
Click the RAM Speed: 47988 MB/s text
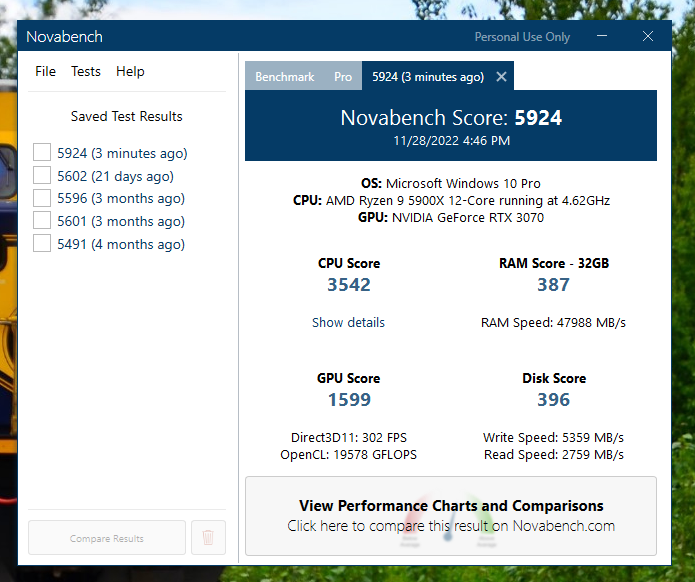pos(553,322)
